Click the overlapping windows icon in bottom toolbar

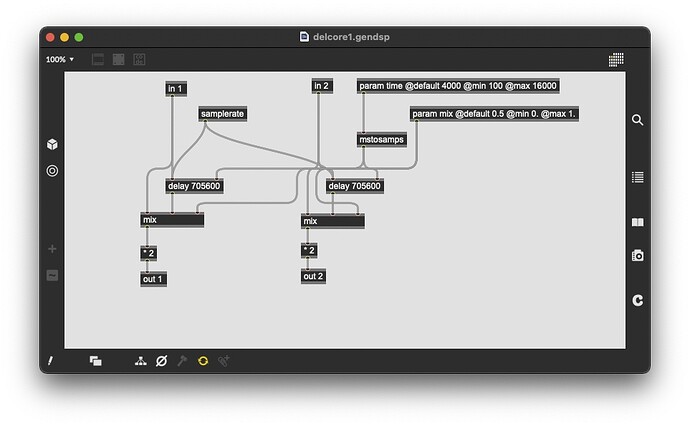(95, 361)
